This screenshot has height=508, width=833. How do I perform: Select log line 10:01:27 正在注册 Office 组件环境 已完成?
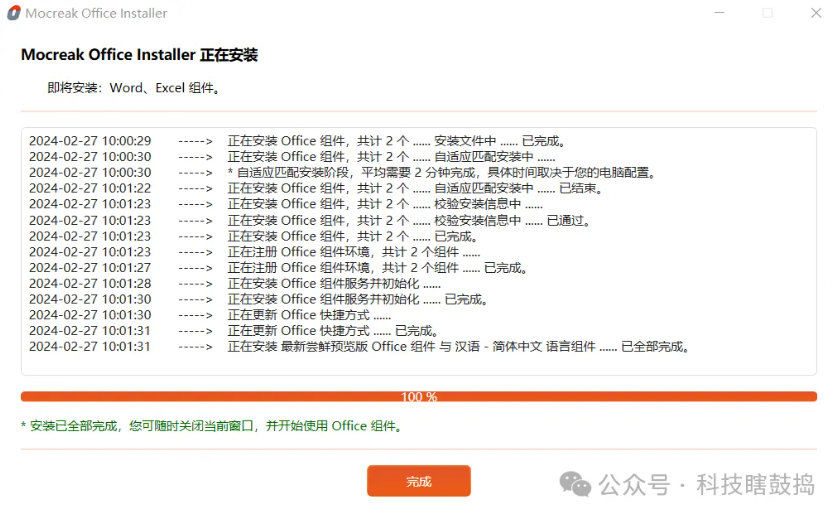[x=278, y=267]
